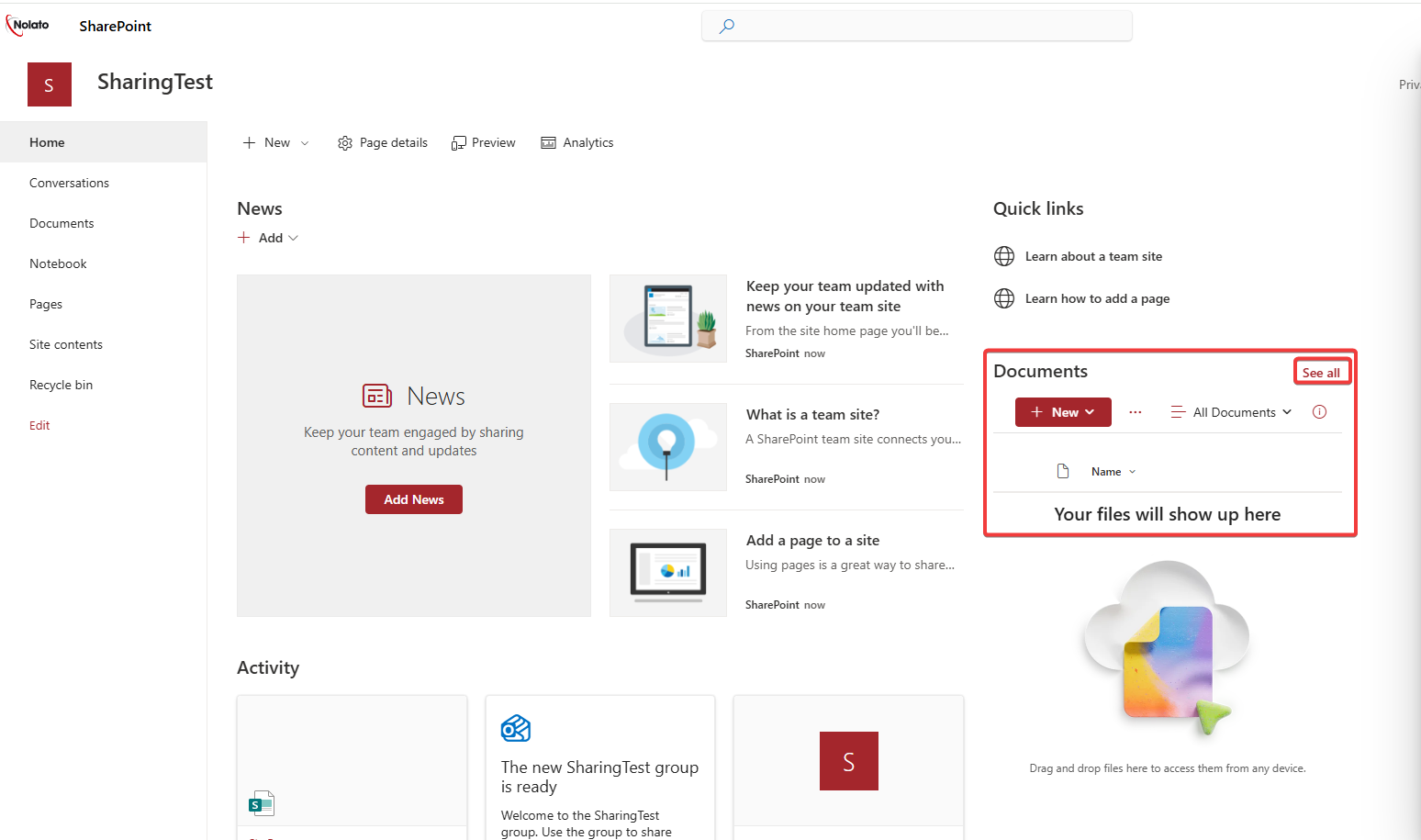The height and width of the screenshot is (840, 1421).
Task: Click into the search box
Action: tap(917, 27)
